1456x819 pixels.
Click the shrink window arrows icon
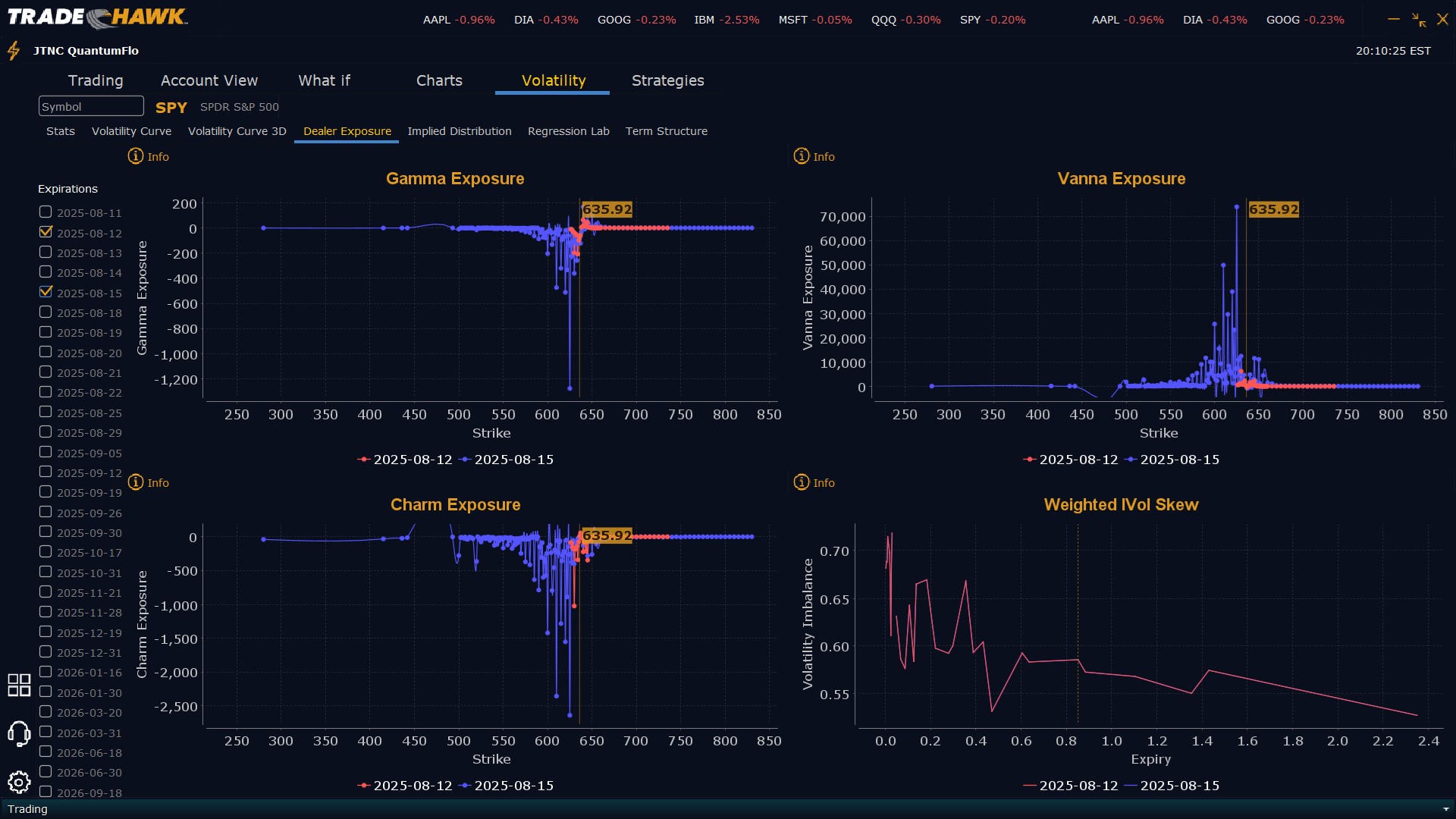point(1419,20)
